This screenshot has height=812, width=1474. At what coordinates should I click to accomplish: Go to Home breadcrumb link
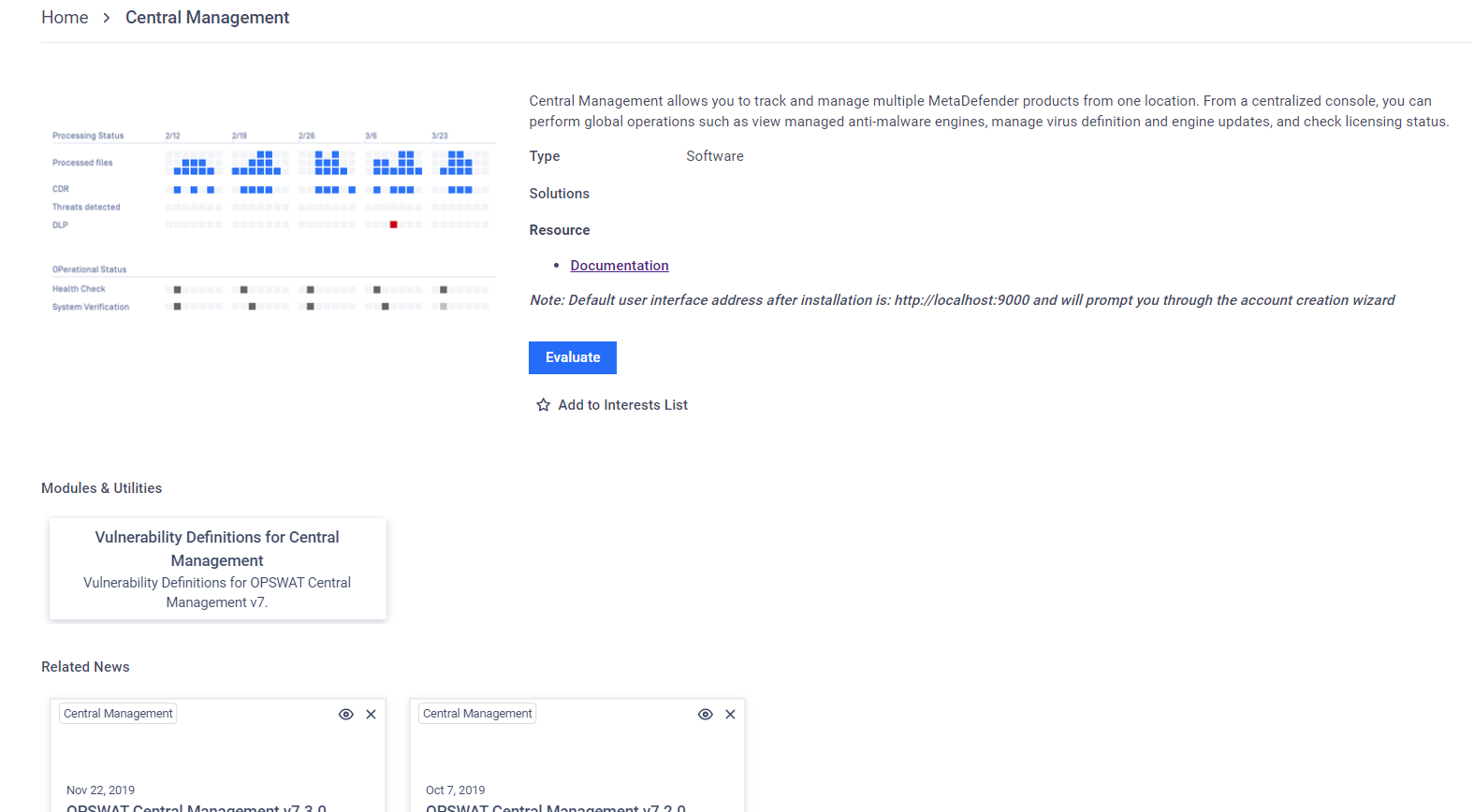tap(65, 18)
